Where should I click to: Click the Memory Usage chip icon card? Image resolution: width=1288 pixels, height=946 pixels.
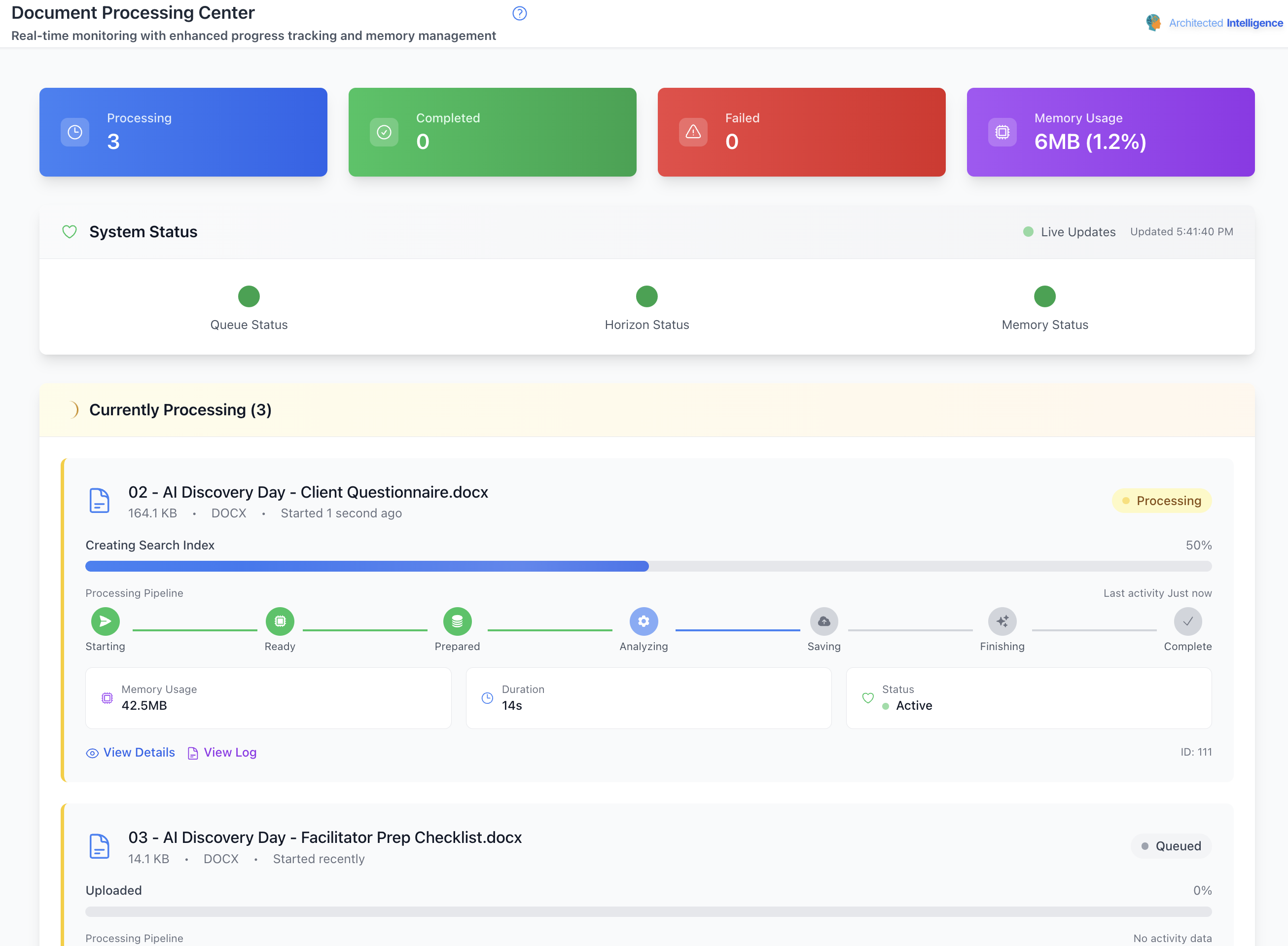[x=1002, y=132]
